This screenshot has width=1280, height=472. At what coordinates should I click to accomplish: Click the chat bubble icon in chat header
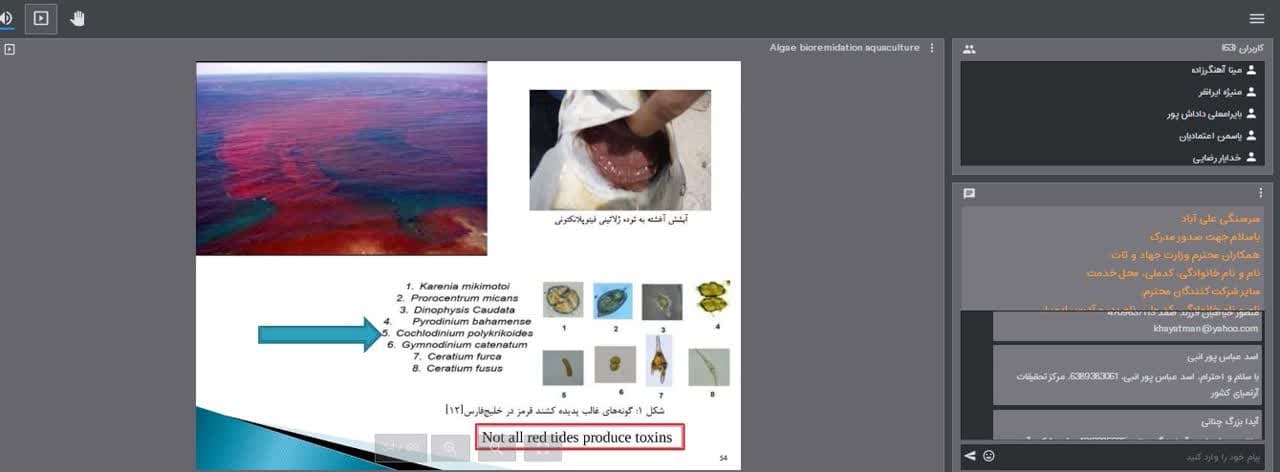(969, 193)
